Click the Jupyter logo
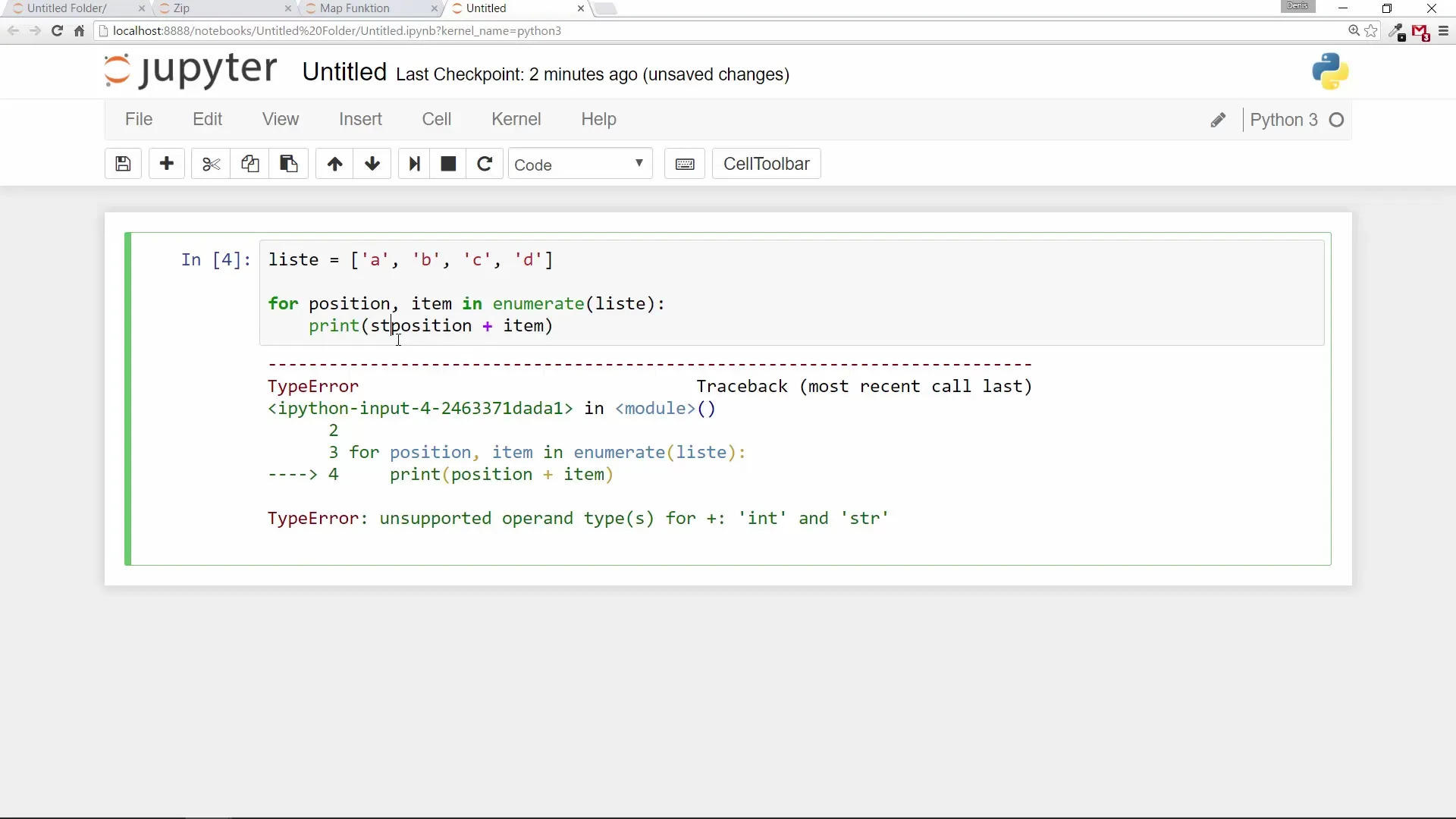Screen dimensions: 1456x819 click(x=190, y=71)
